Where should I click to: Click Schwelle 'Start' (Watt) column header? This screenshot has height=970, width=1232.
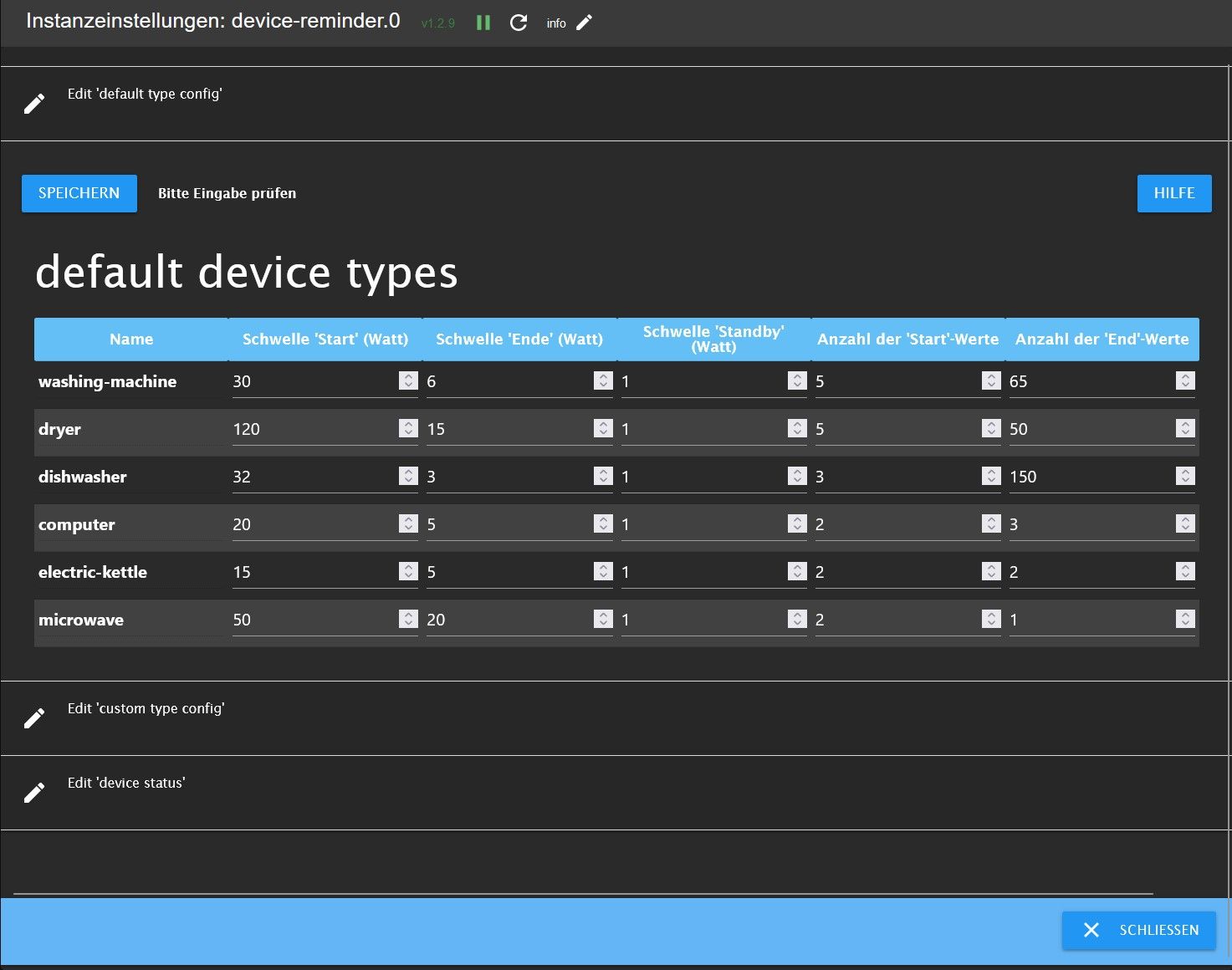tap(325, 339)
